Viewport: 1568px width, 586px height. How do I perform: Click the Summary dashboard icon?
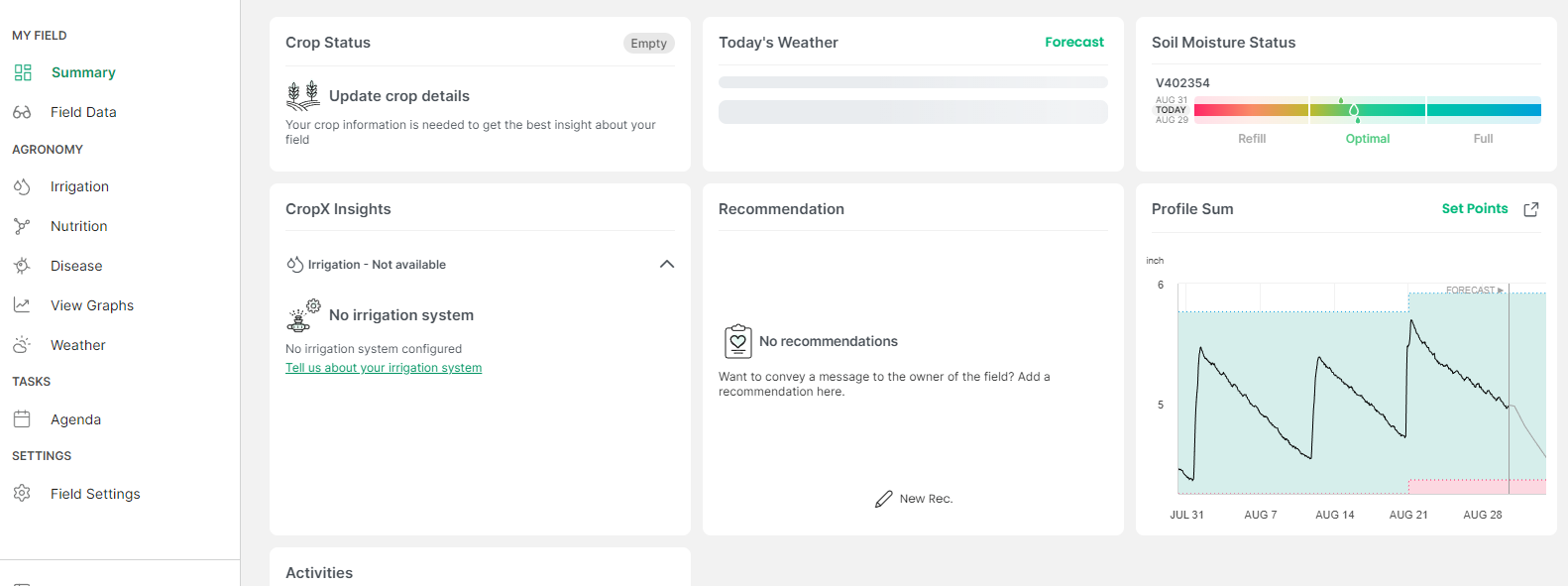click(23, 72)
